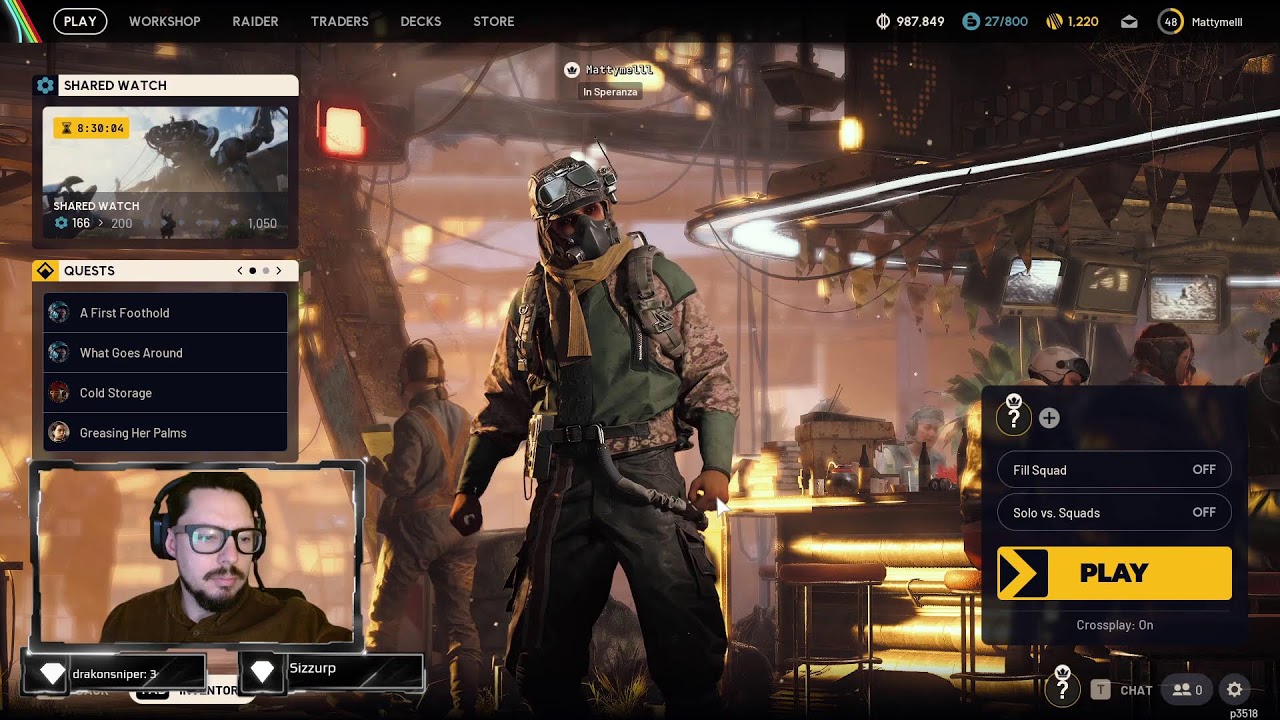Image resolution: width=1280 pixels, height=720 pixels.
Task: Open settings via the gear beside friends count
Action: coord(1235,690)
